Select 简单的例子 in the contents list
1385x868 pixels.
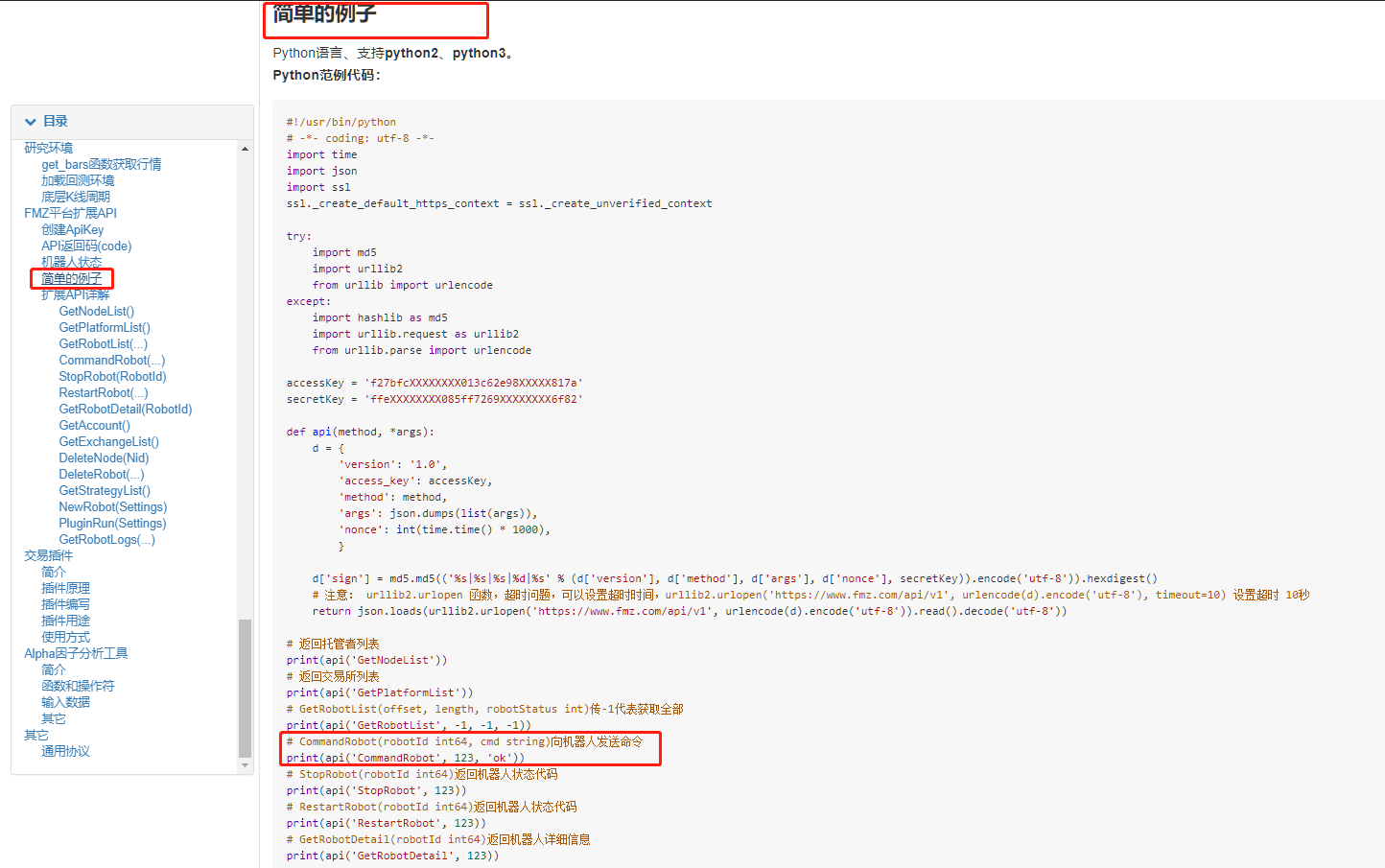tap(72, 278)
